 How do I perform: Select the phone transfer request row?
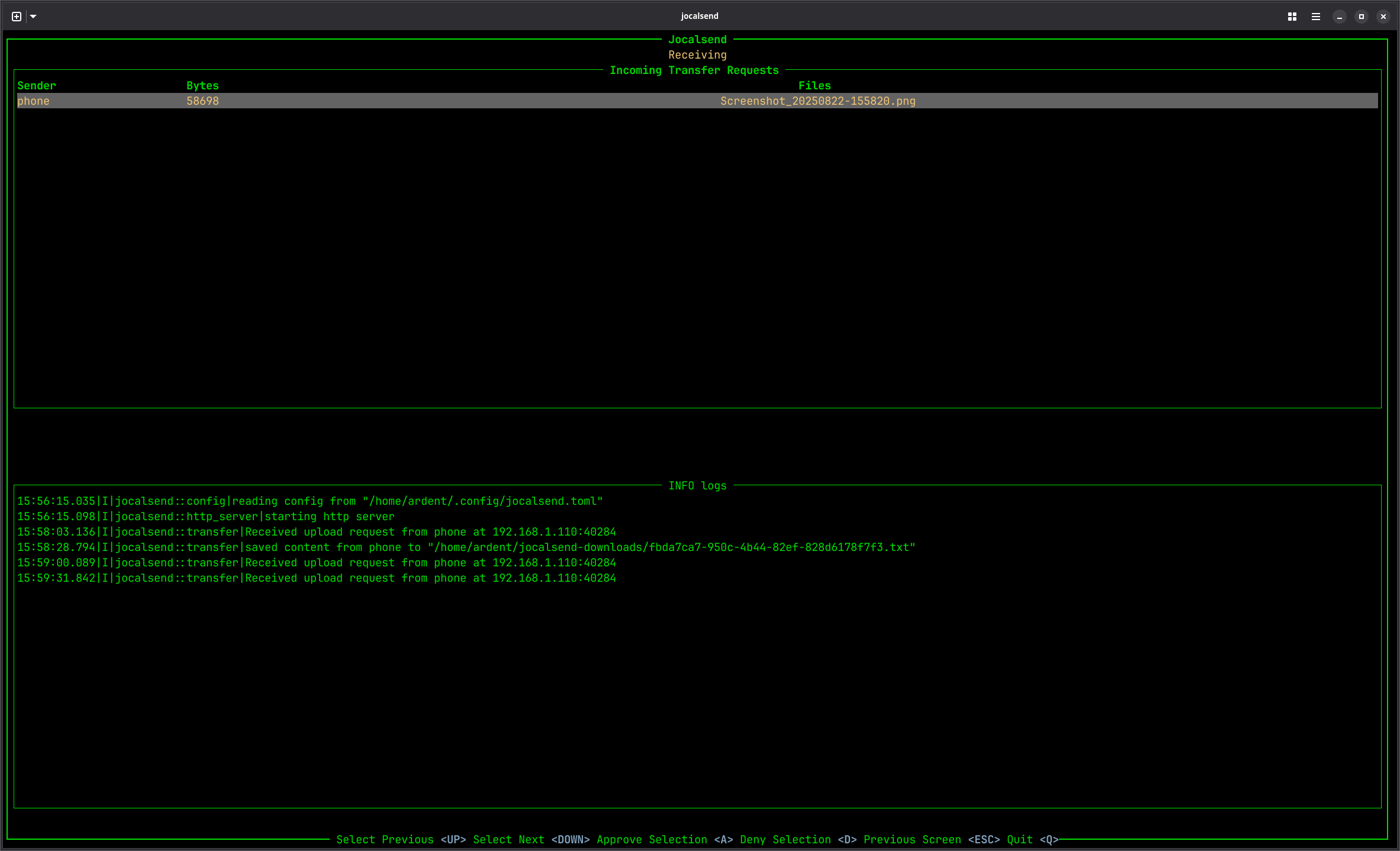tap(34, 101)
